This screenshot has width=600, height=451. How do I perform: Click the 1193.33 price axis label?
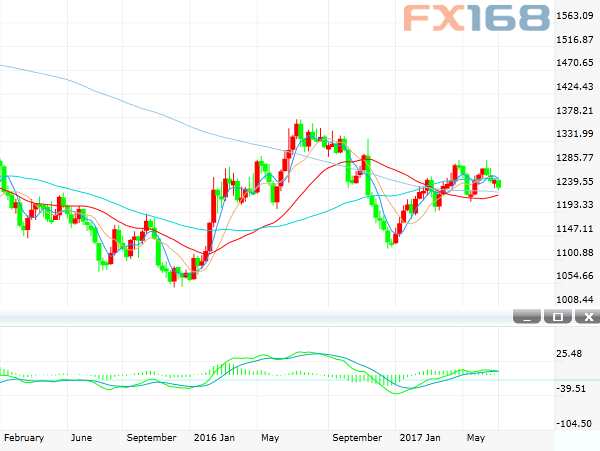coord(575,205)
